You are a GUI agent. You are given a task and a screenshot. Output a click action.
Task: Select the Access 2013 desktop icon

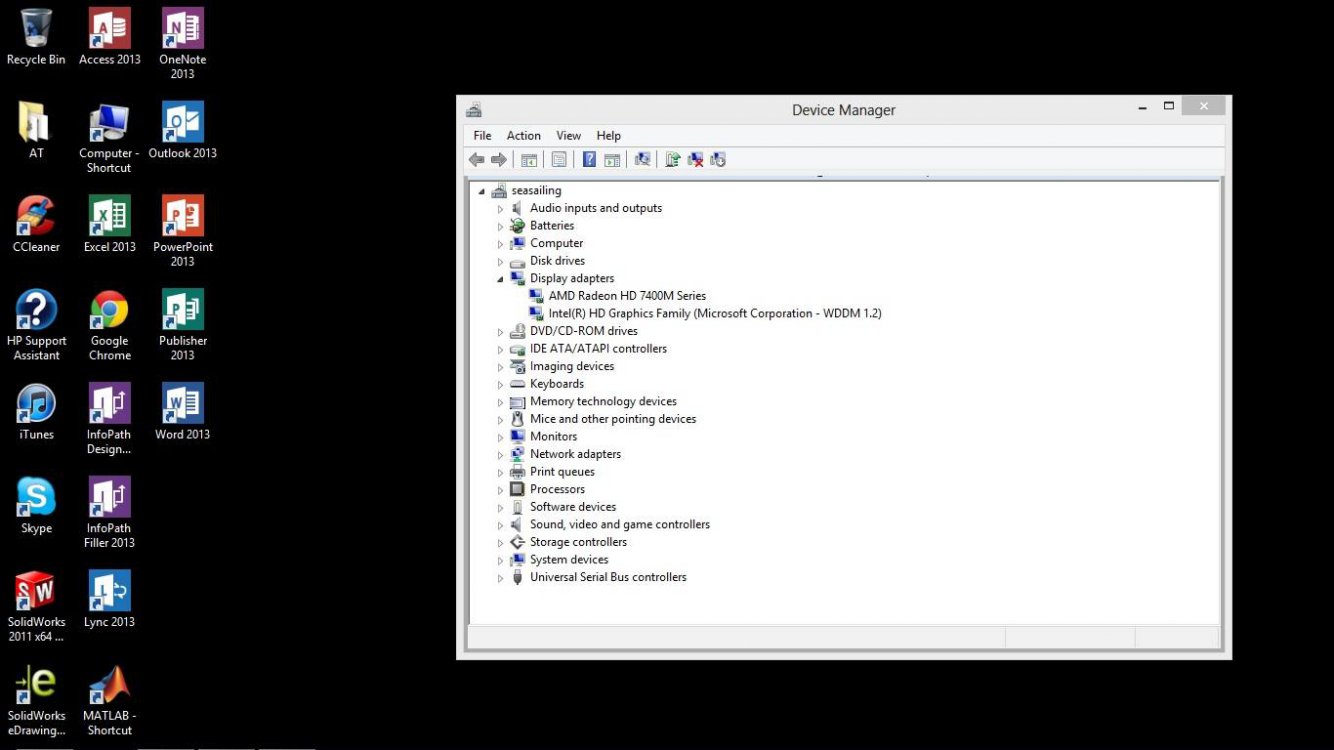[109, 37]
